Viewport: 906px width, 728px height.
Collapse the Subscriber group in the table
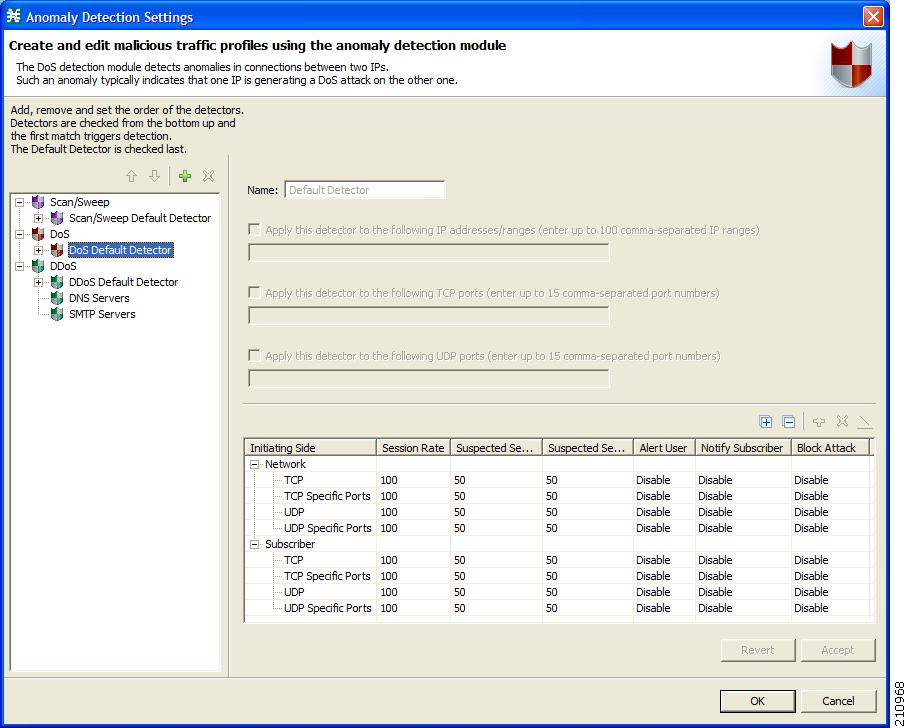pyautogui.click(x=254, y=544)
